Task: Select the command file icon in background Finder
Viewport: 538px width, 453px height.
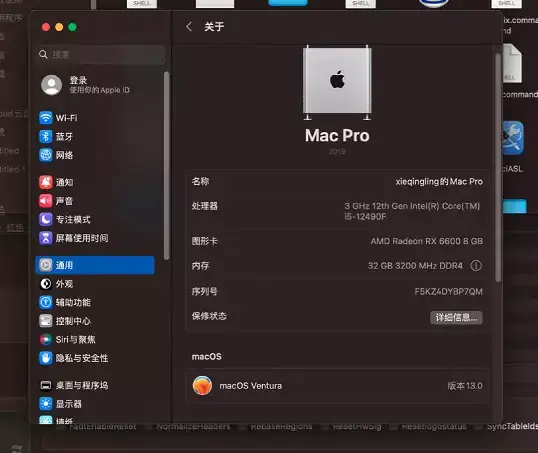Action: [512, 63]
